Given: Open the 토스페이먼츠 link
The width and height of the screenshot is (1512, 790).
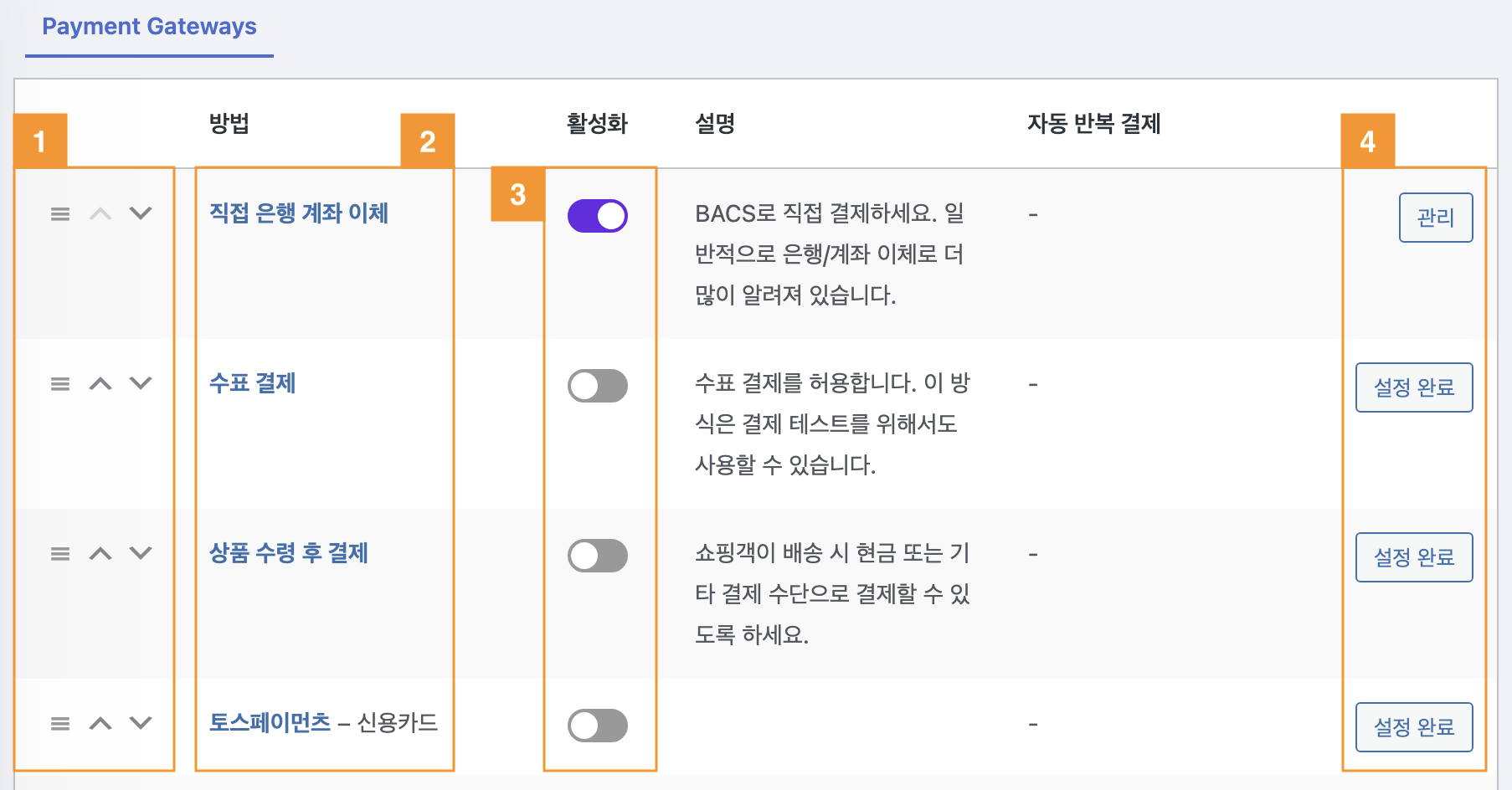Looking at the screenshot, I should (x=270, y=723).
